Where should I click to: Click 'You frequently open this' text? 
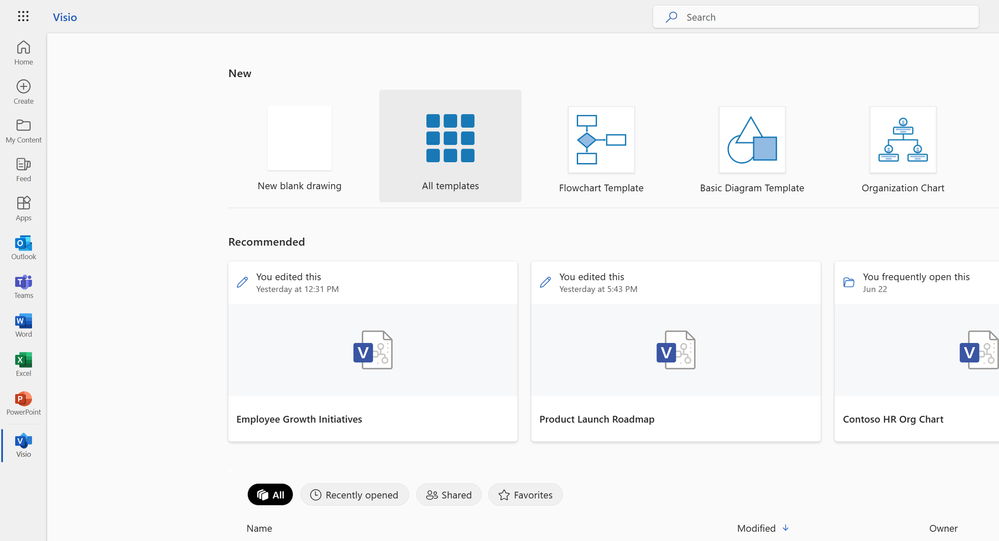click(916, 277)
